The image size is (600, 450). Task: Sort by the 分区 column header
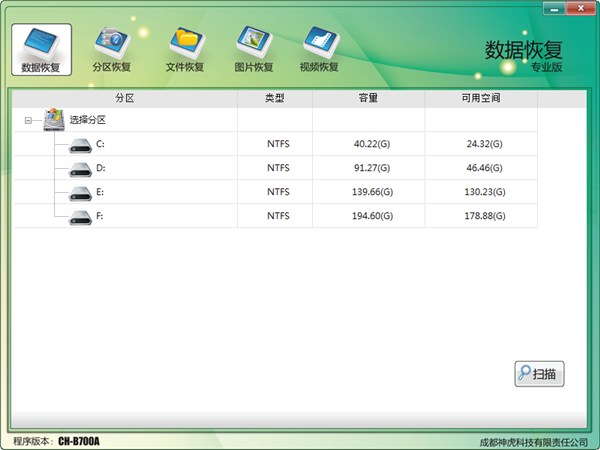pyautogui.click(x=124, y=98)
